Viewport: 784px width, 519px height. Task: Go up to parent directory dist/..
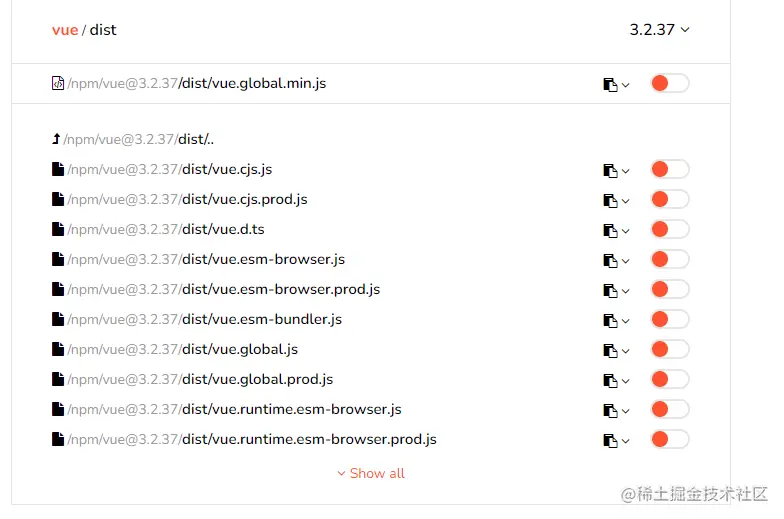point(138,139)
